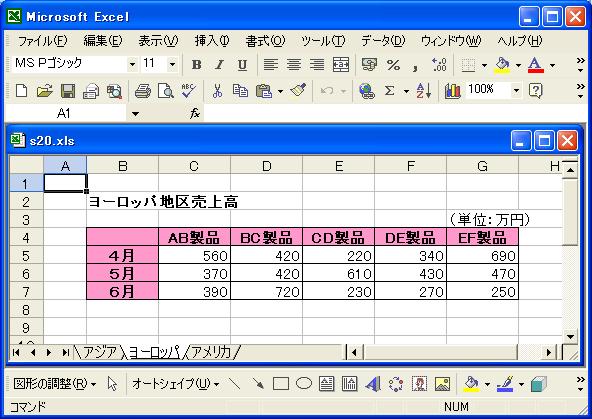Click the Print icon in toolbar
Image resolution: width=592 pixels, height=419 pixels.
[x=143, y=91]
